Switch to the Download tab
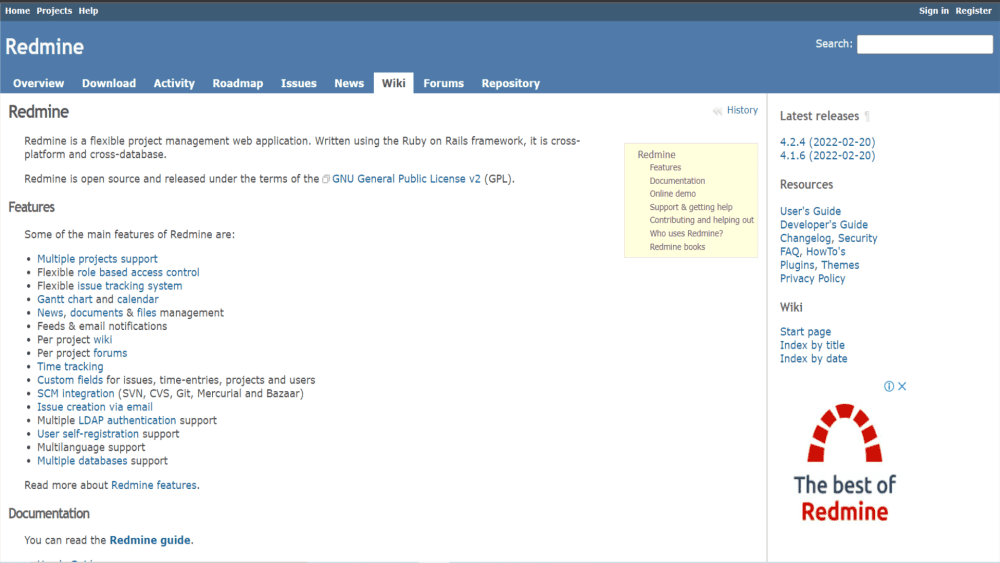The height and width of the screenshot is (563, 1000). click(109, 84)
